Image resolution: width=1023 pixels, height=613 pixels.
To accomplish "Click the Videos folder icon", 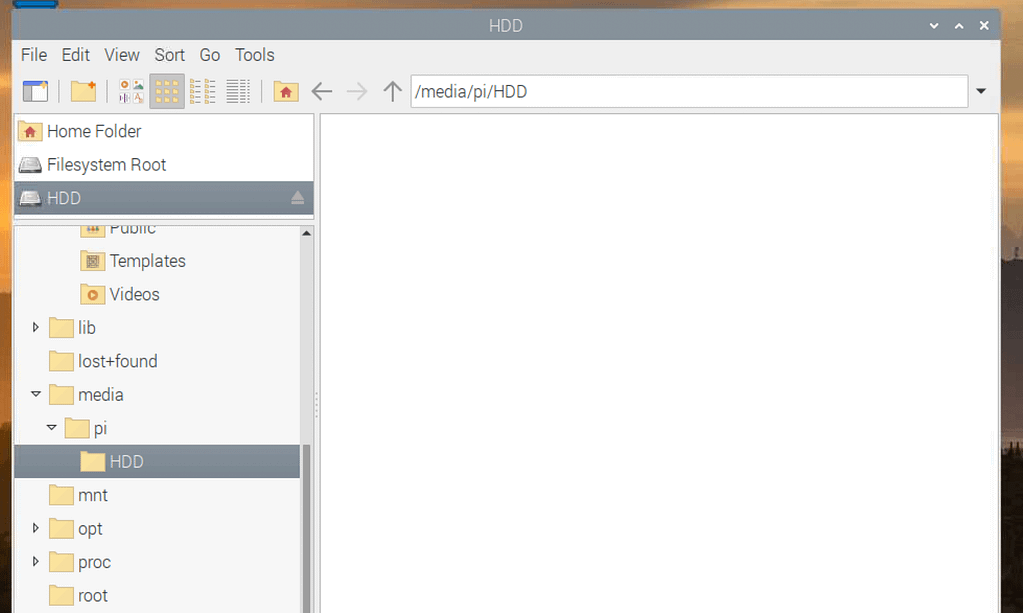I will click(x=93, y=295).
